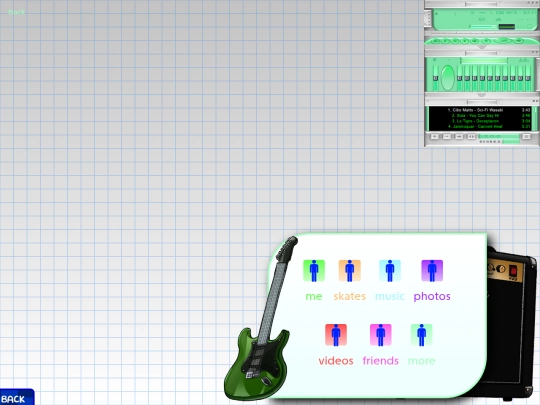Select the second playlist track (3:46)
This screenshot has width=540, height=405.
coord(480,115)
